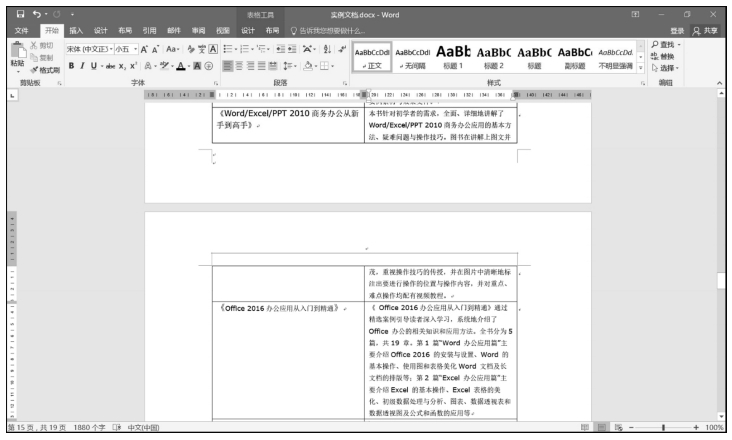The width and height of the screenshot is (732, 440).
Task: Click the Shrink Font icon
Action: point(155,49)
